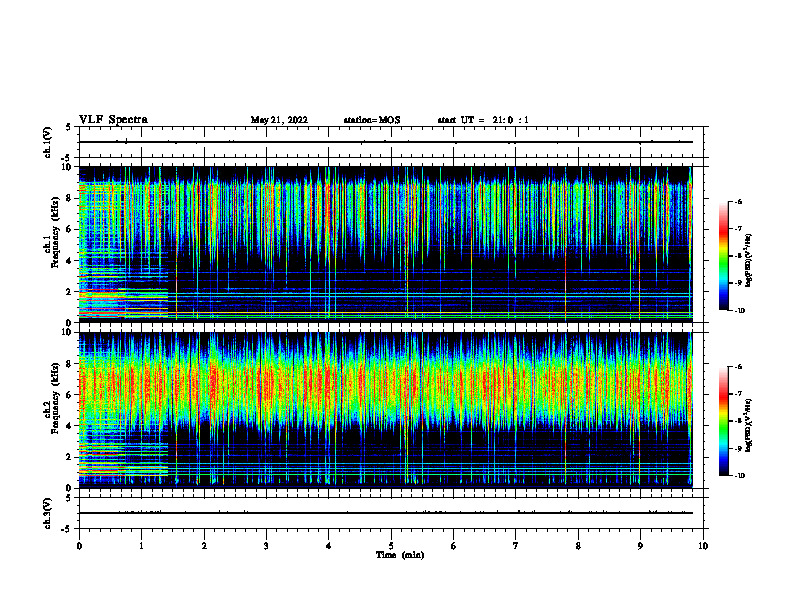Click time-axis tick label "4" at bottom
The width and height of the screenshot is (792, 612).
click(x=329, y=546)
